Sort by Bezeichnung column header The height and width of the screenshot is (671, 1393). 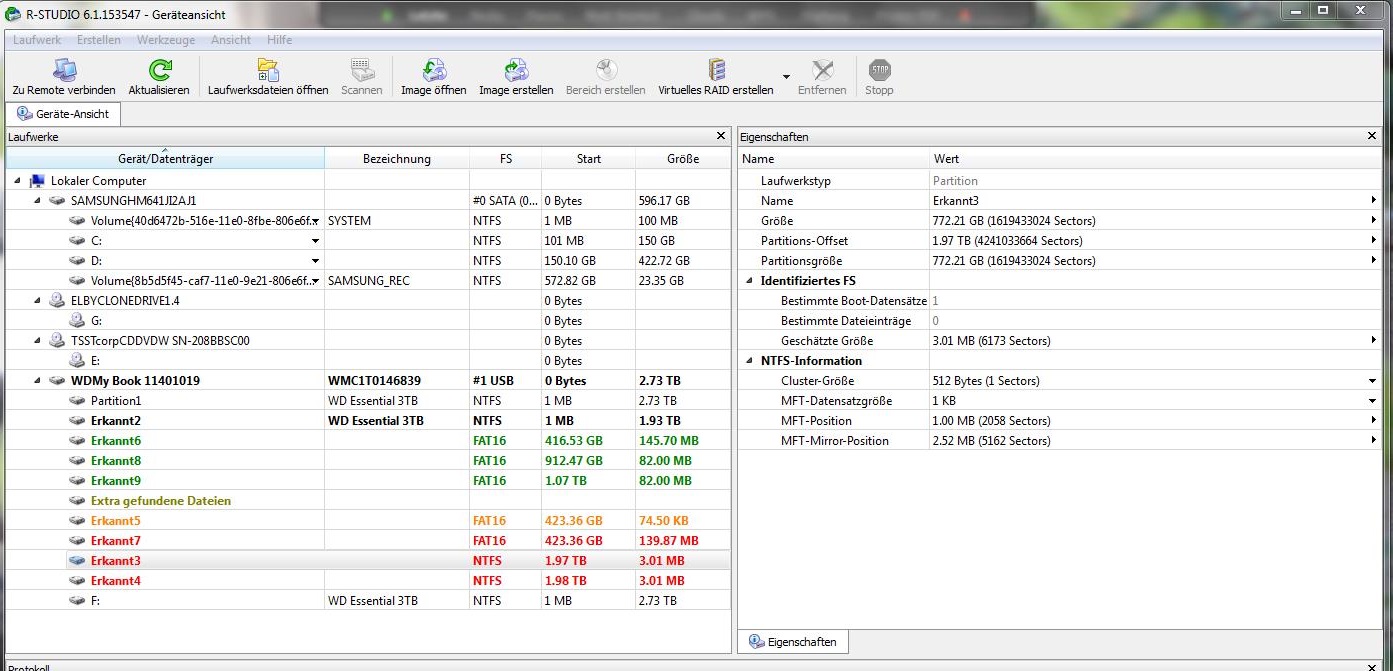click(x=397, y=158)
